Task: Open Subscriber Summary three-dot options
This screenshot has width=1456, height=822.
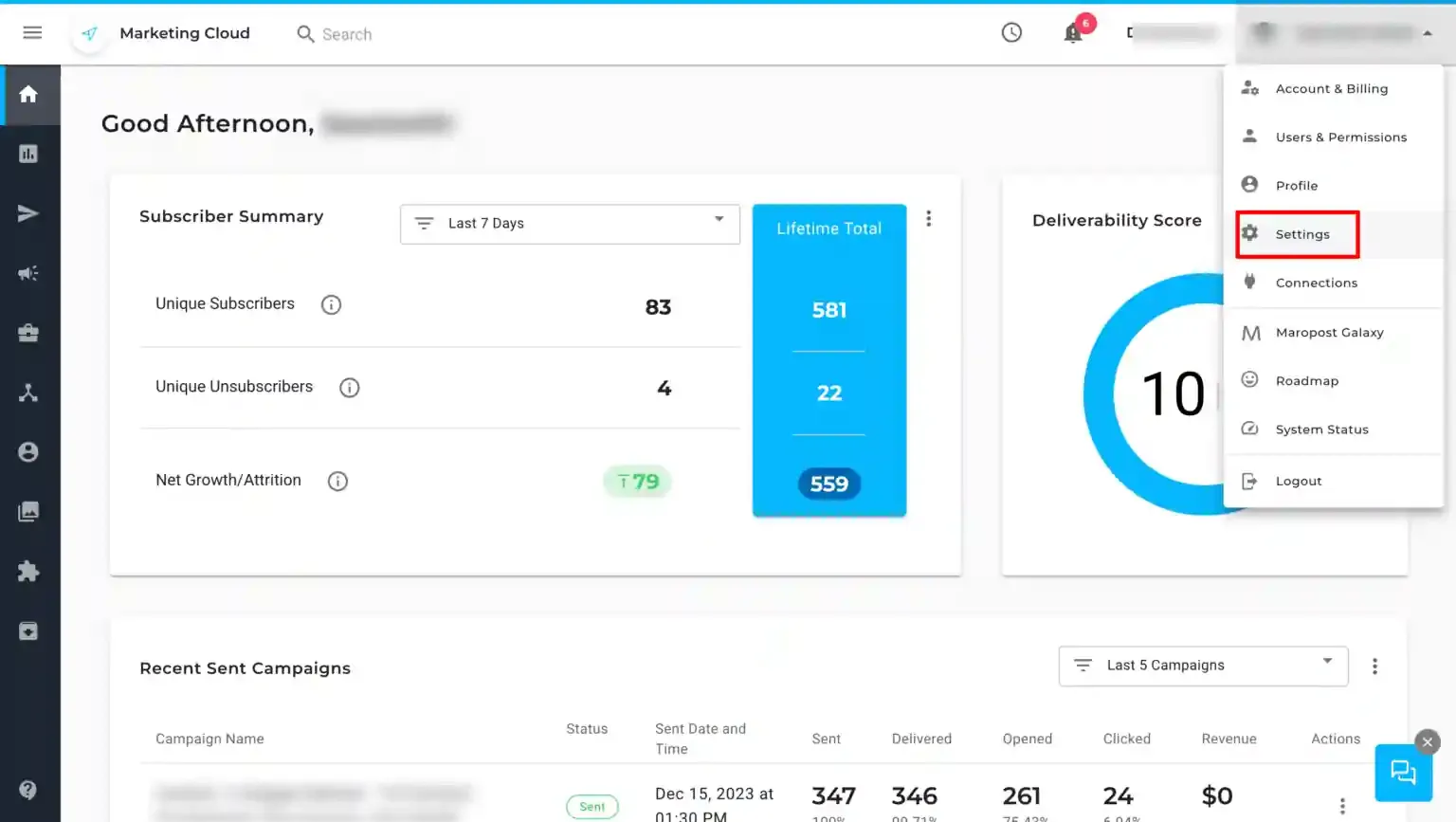Action: tap(929, 219)
